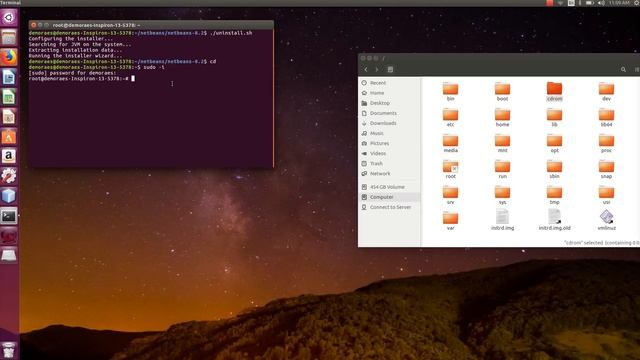Select Computer in the Files sidebar
Image resolution: width=640 pixels, height=360 pixels.
point(389,197)
